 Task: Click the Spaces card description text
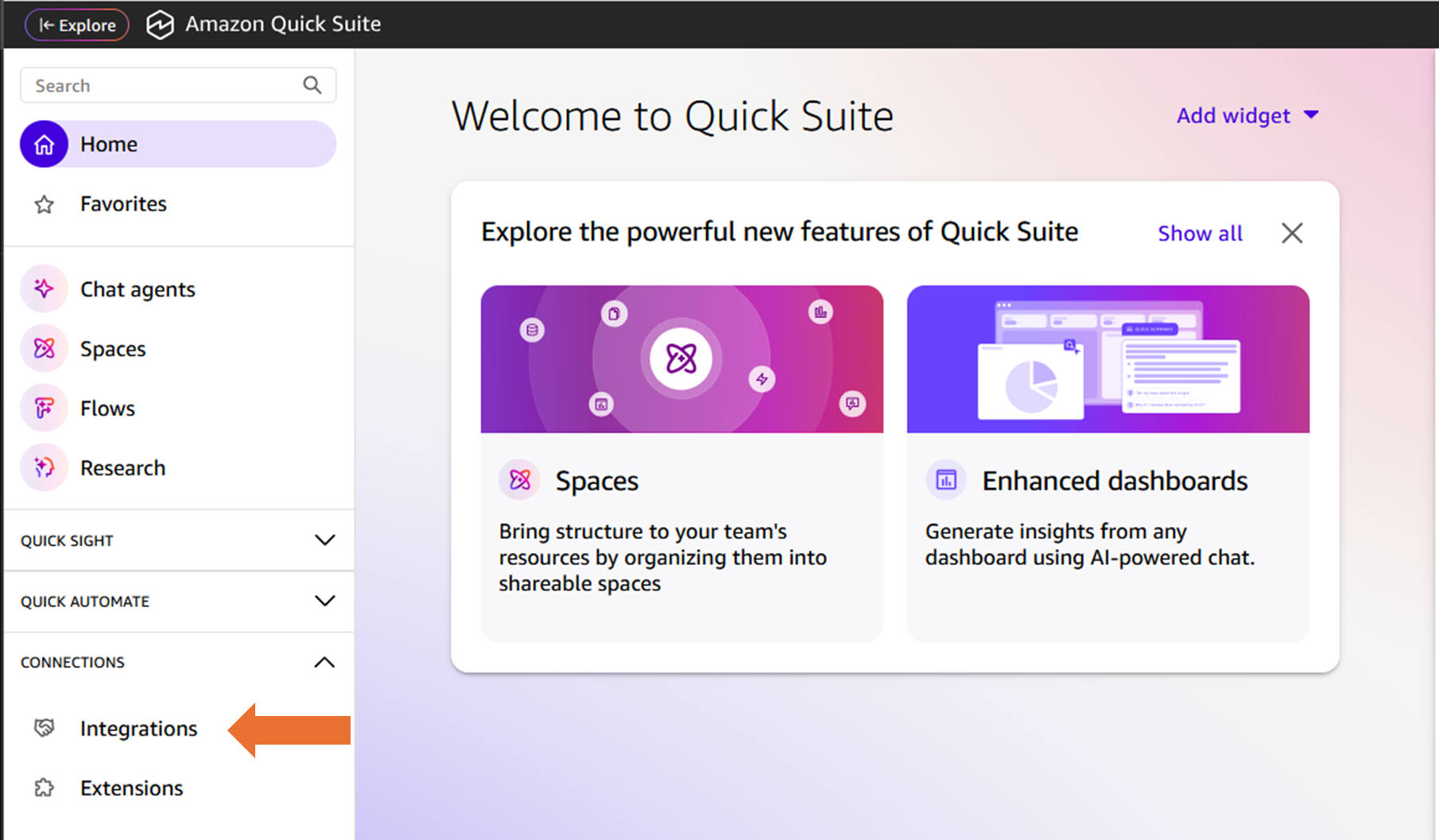pos(663,557)
